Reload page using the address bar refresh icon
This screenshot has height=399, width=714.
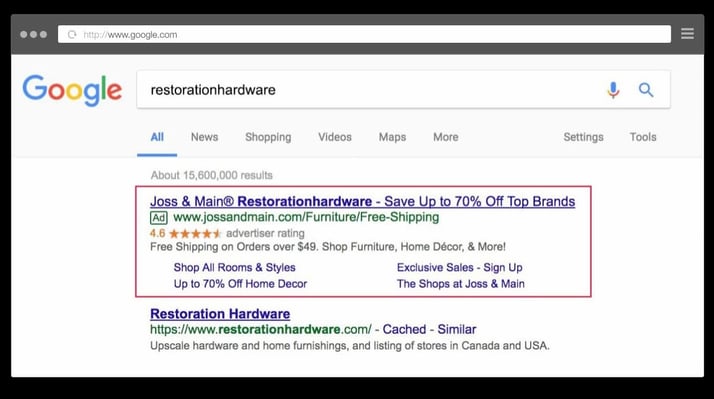pyautogui.click(x=72, y=35)
